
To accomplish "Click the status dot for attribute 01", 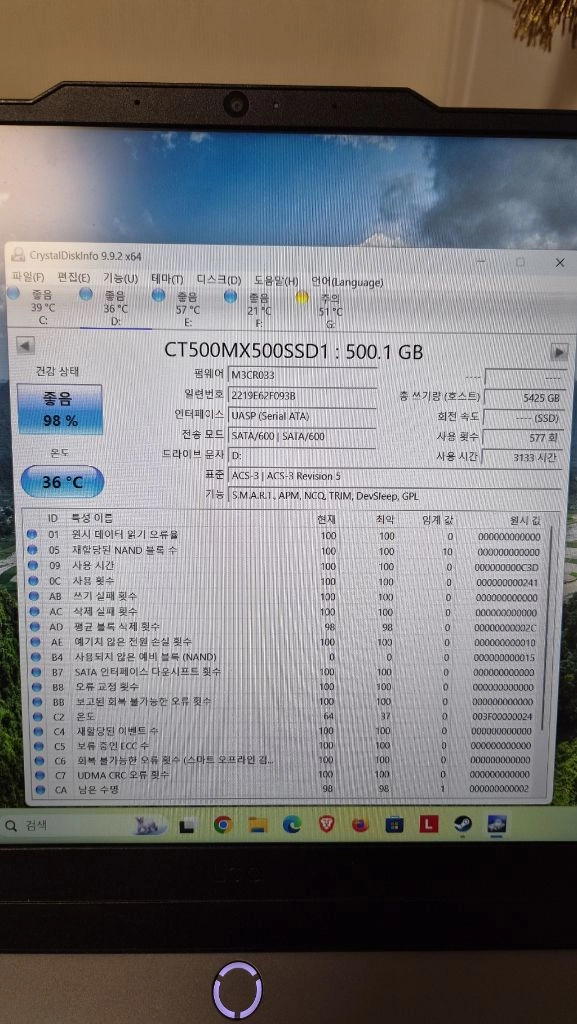I will (x=31, y=535).
